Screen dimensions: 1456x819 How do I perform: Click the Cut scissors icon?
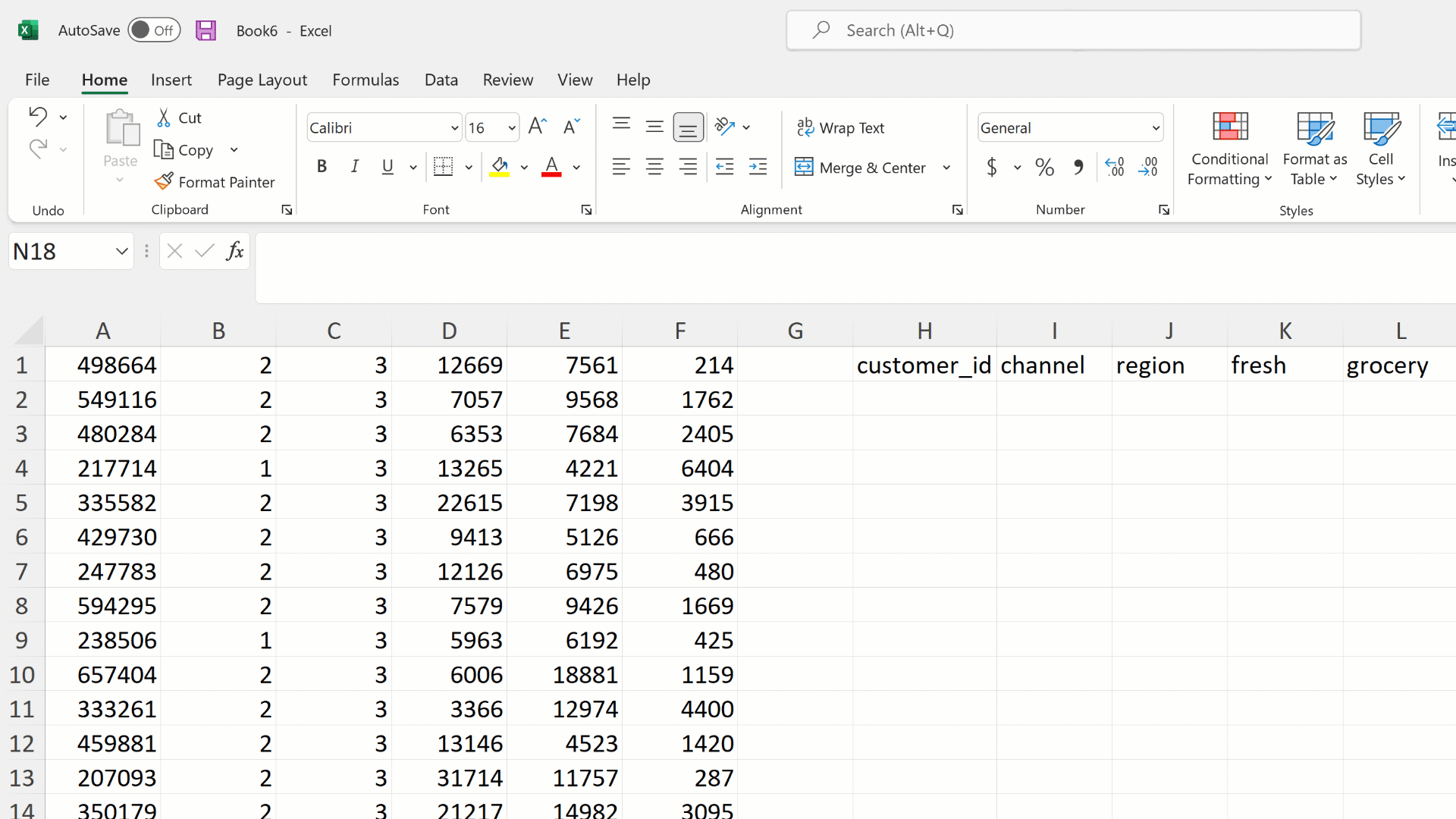click(x=164, y=118)
